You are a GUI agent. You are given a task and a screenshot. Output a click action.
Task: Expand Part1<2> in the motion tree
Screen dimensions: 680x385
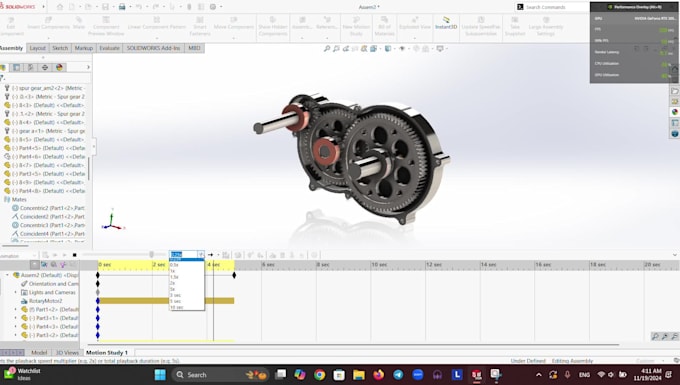[x=16, y=310]
